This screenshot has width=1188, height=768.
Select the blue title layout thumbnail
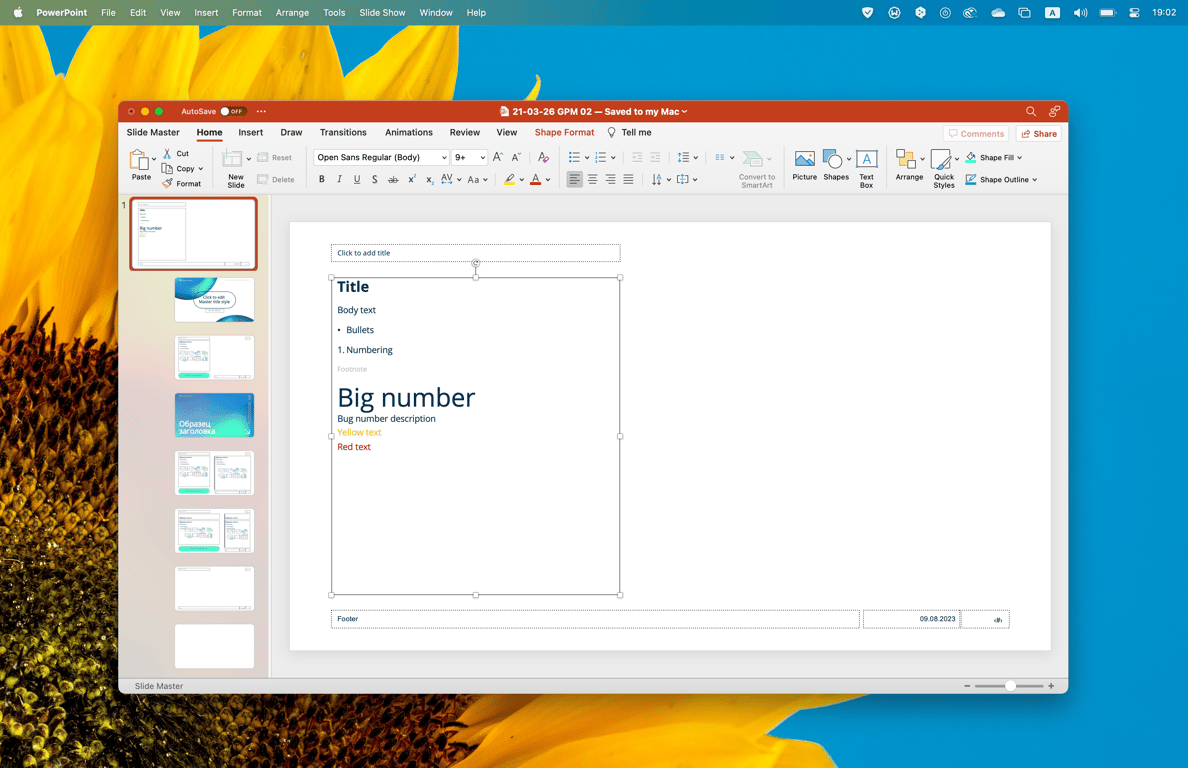214,415
